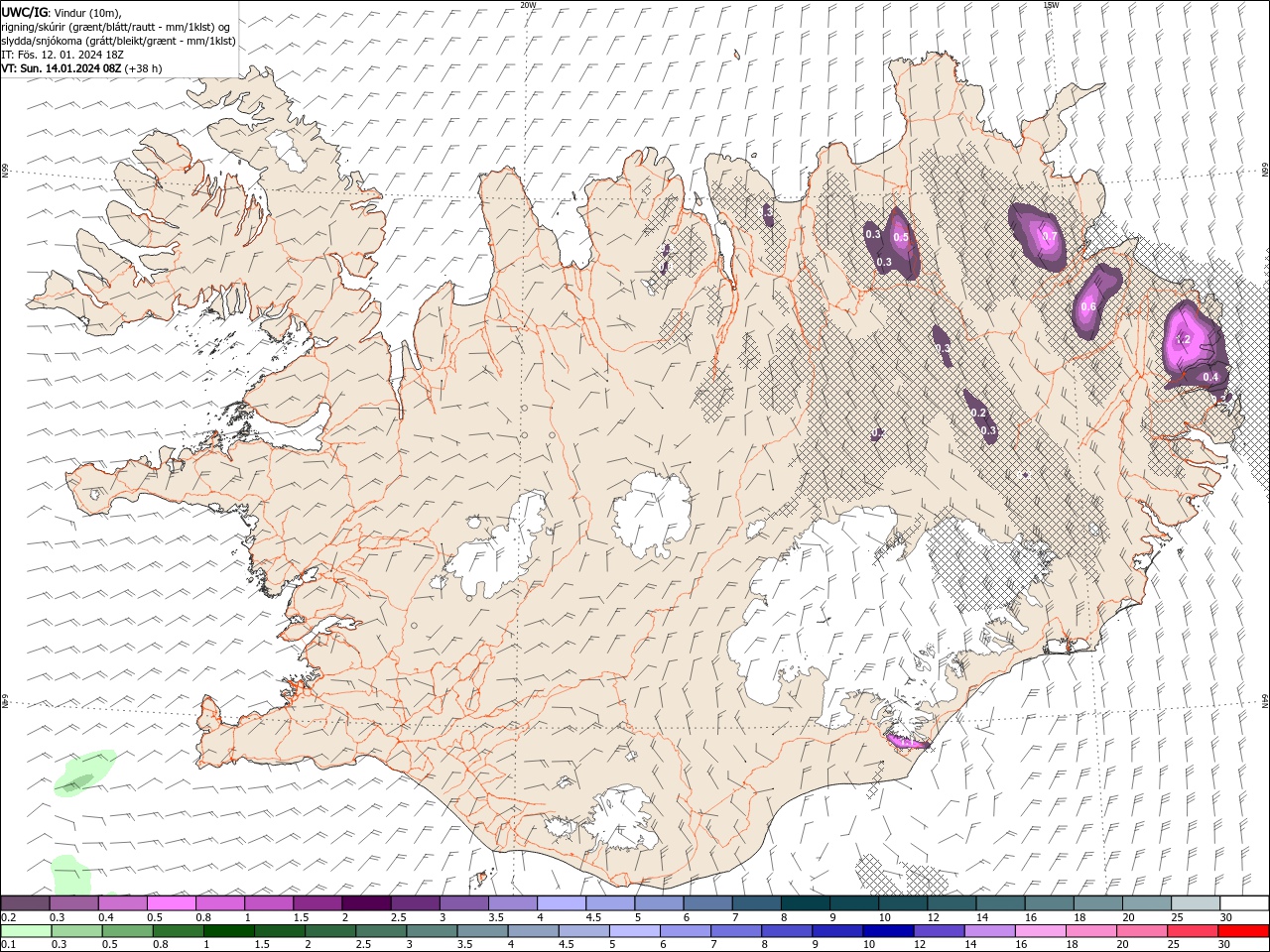Screen dimensions: 1270x952
Task: Click the 1.2 precipitation value in the east
Action: click(1182, 339)
